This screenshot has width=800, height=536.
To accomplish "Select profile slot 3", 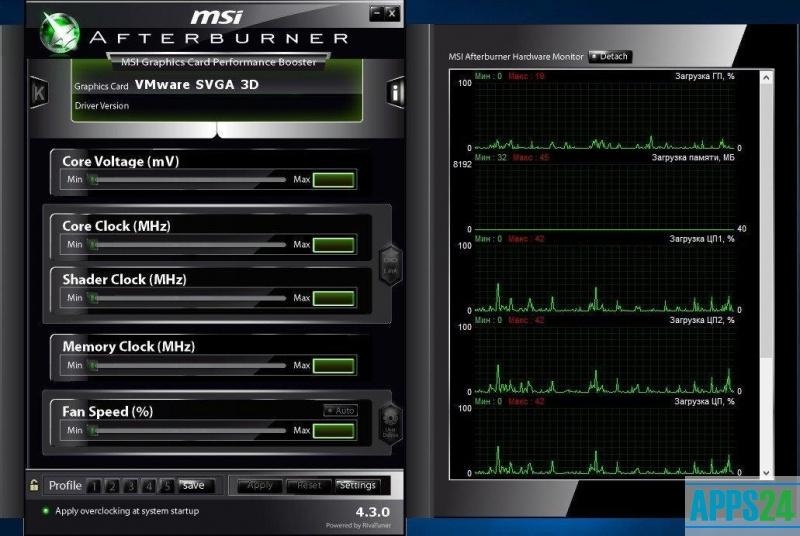I will pos(131,486).
